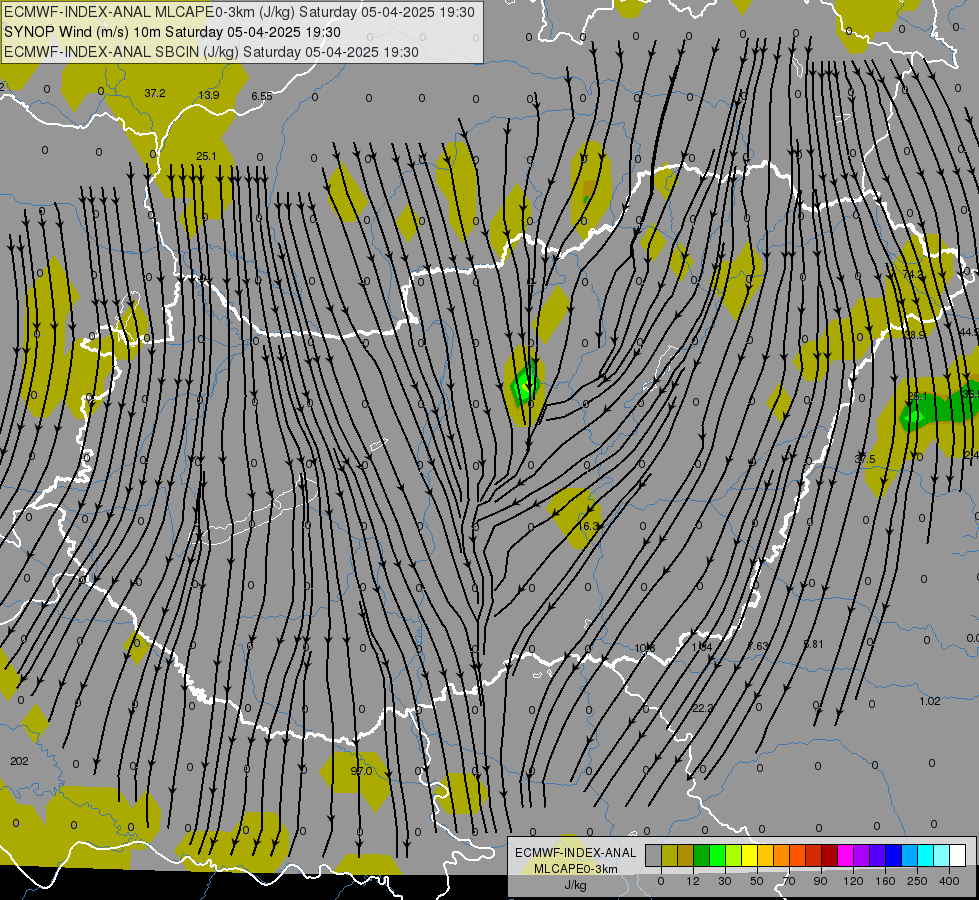Viewport: 979px width, 900px height.
Task: Click the legend tick label 160
Action: (x=885, y=881)
